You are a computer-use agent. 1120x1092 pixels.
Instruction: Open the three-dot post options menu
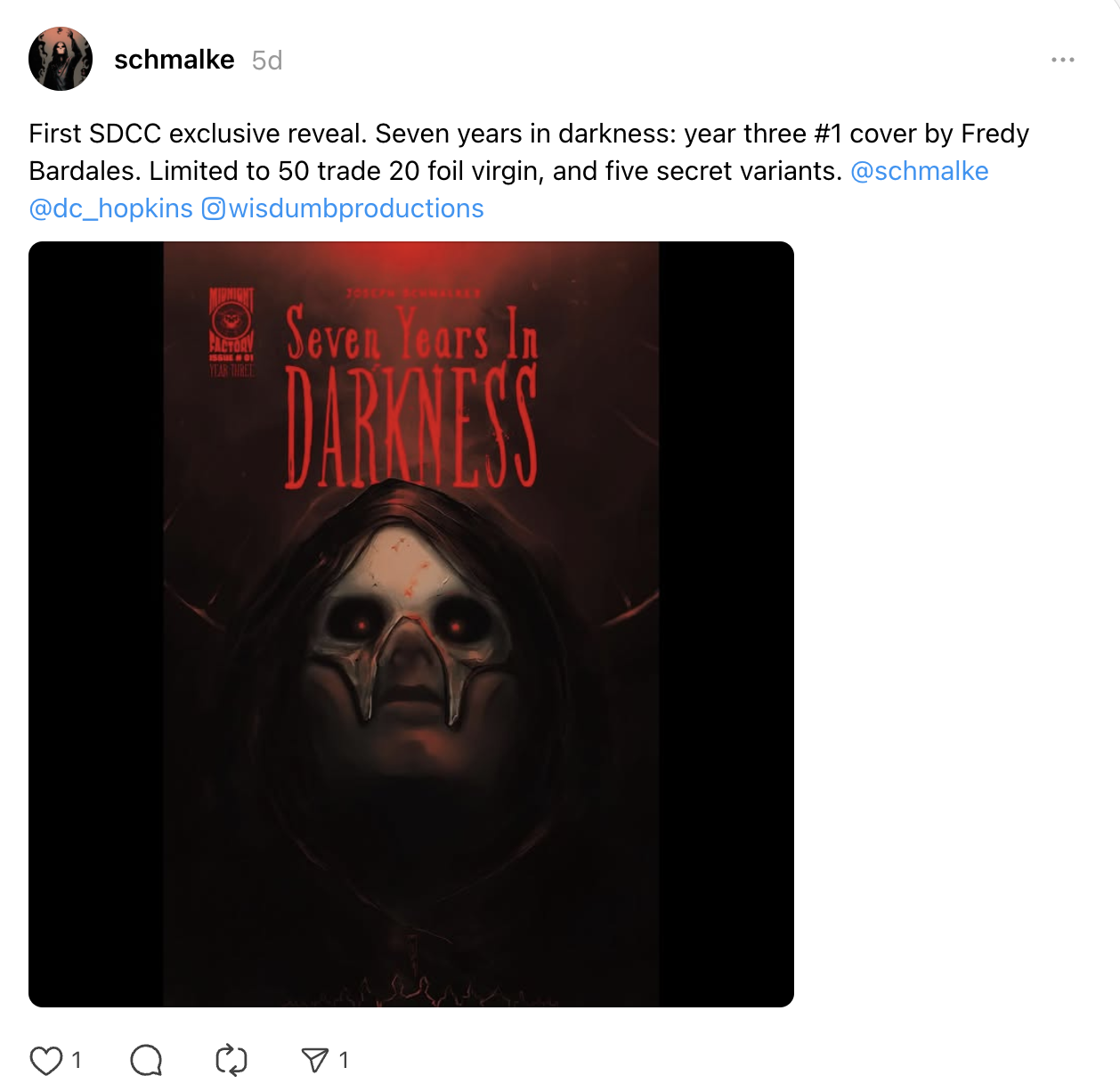(1063, 60)
